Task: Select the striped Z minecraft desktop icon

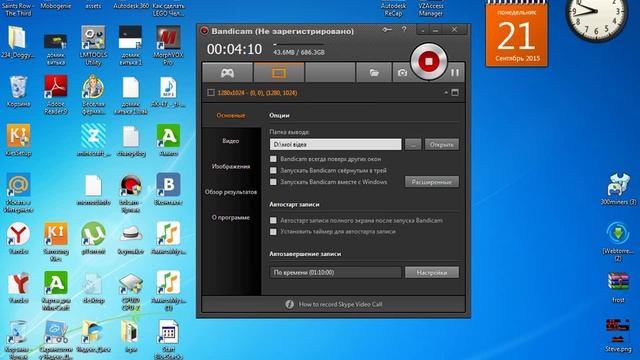Action: click(x=93, y=141)
